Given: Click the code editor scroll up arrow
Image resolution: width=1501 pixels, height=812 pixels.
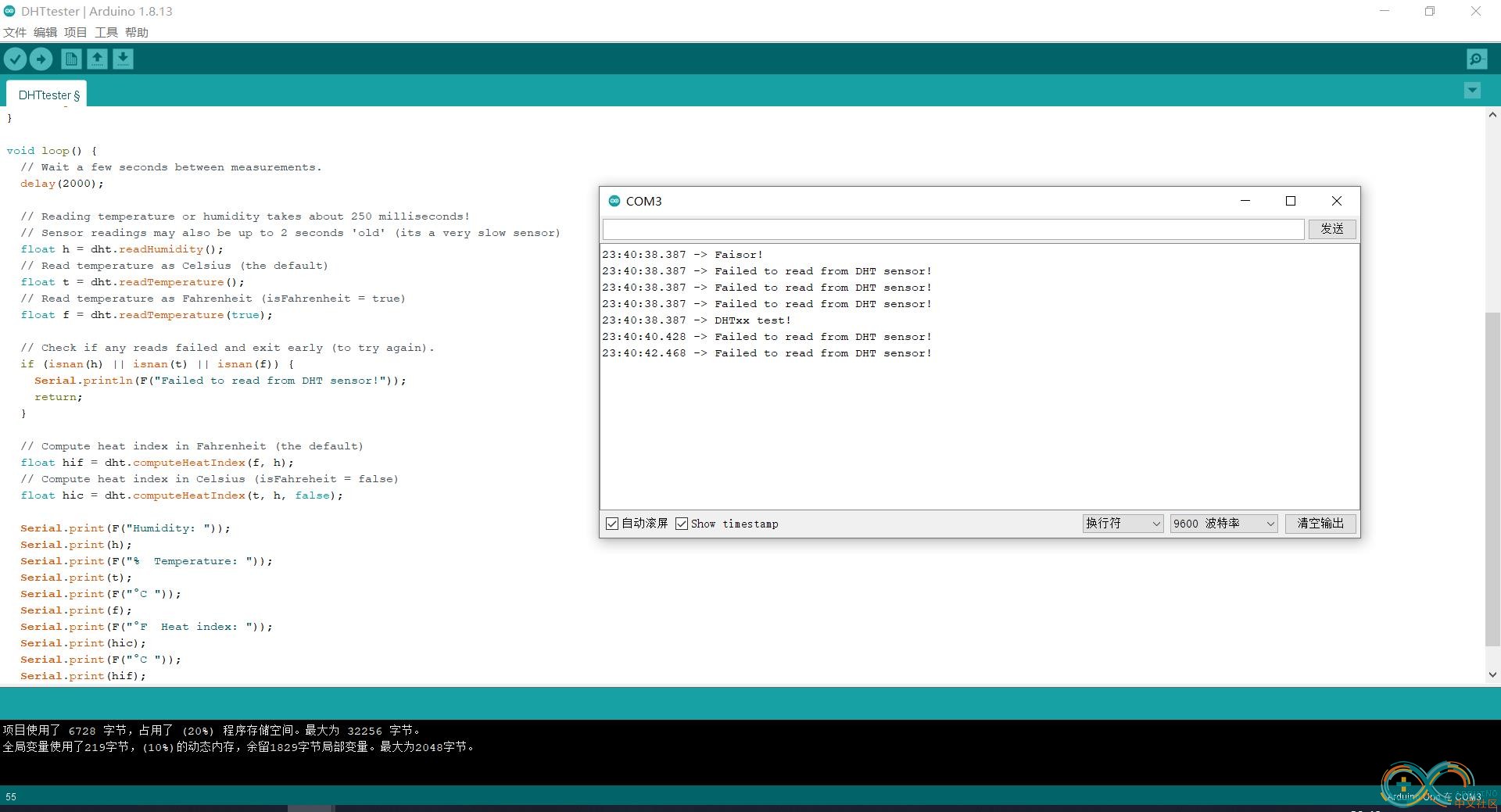Looking at the screenshot, I should tap(1492, 115).
